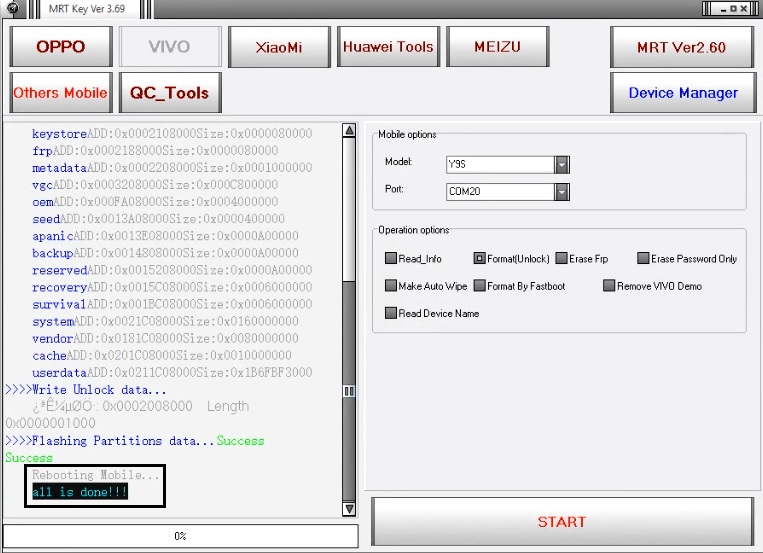Select the VIVO brand button
Viewport: 763px width, 553px height.
tap(170, 47)
